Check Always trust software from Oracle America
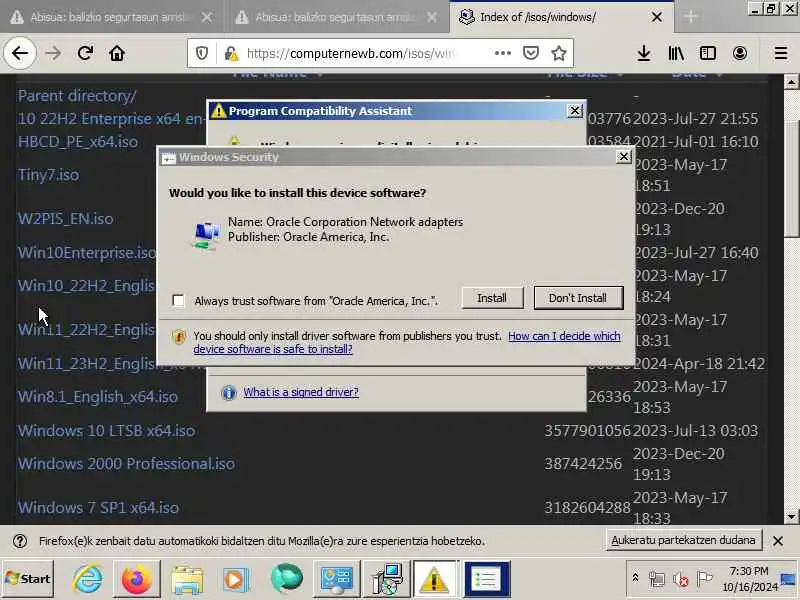The image size is (800, 600). coord(178,301)
